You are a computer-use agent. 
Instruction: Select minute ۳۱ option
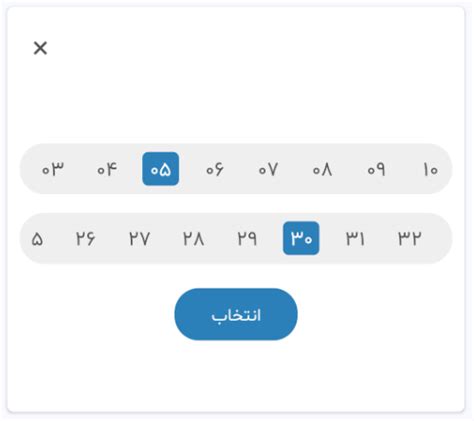[x=355, y=238]
